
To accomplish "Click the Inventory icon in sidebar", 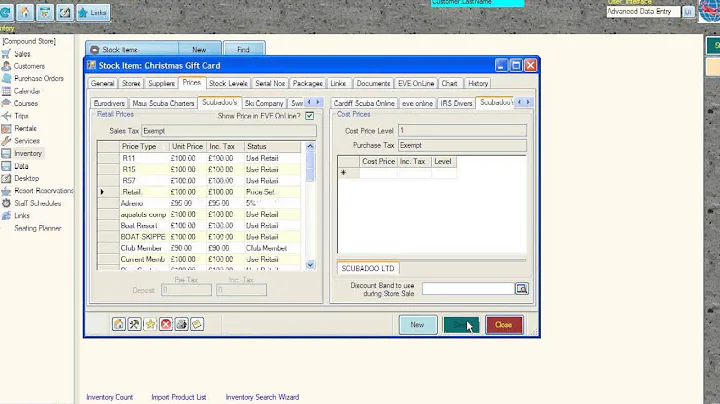I will point(6,153).
